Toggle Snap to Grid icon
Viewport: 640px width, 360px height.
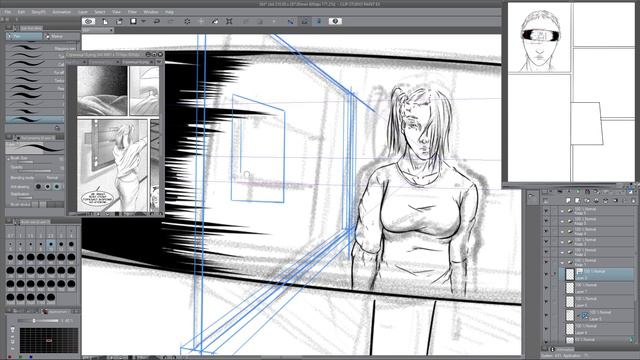point(318,21)
